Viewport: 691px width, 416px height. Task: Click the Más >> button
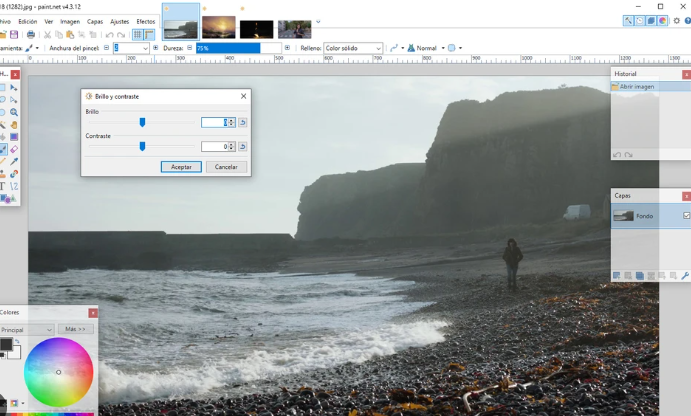[x=75, y=329]
